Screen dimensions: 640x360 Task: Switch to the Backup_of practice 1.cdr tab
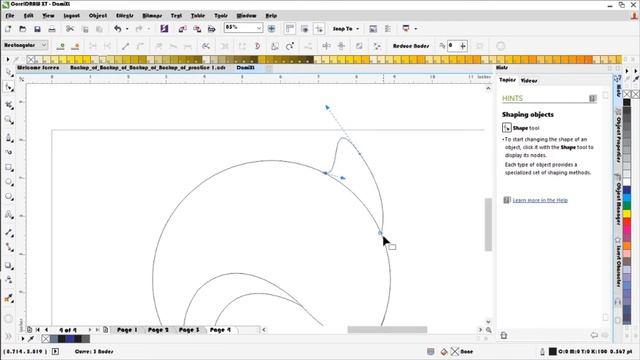pyautogui.click(x=148, y=68)
